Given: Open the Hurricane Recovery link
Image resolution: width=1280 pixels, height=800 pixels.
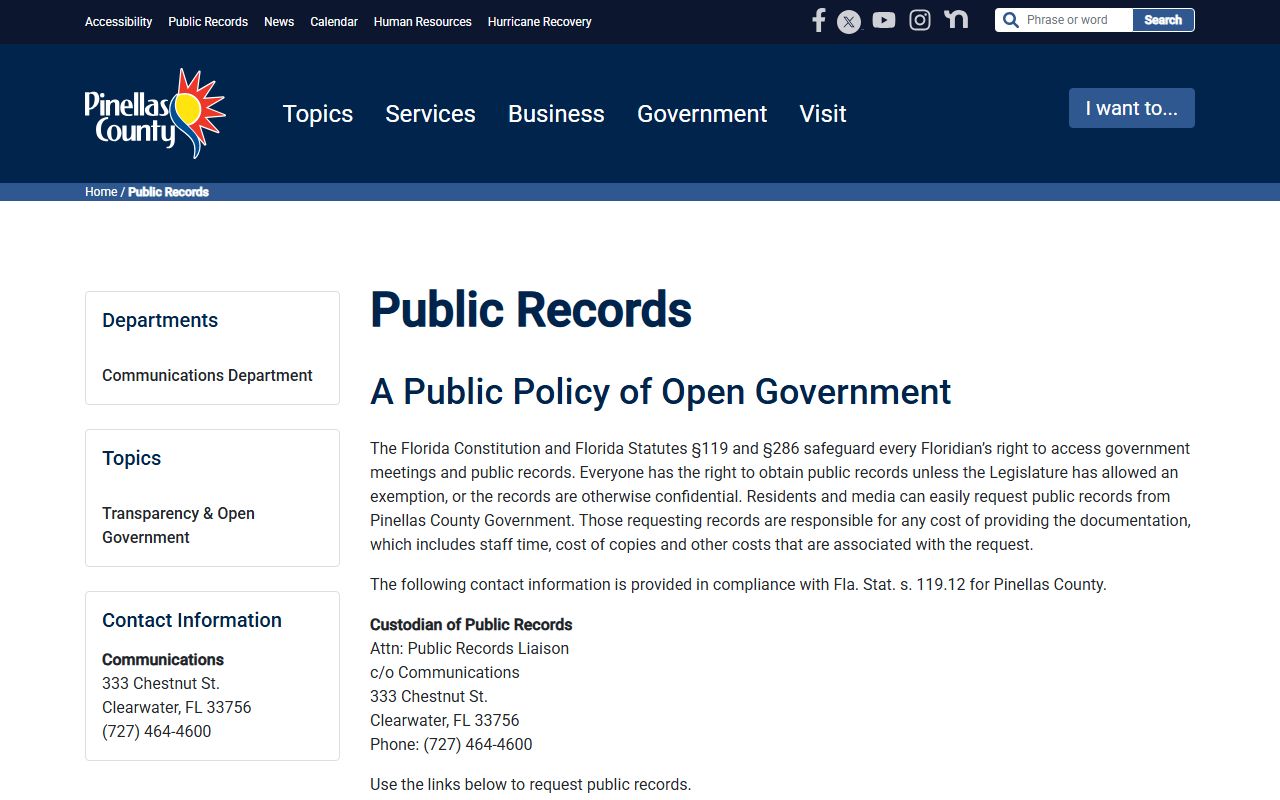Looking at the screenshot, I should 540,22.
